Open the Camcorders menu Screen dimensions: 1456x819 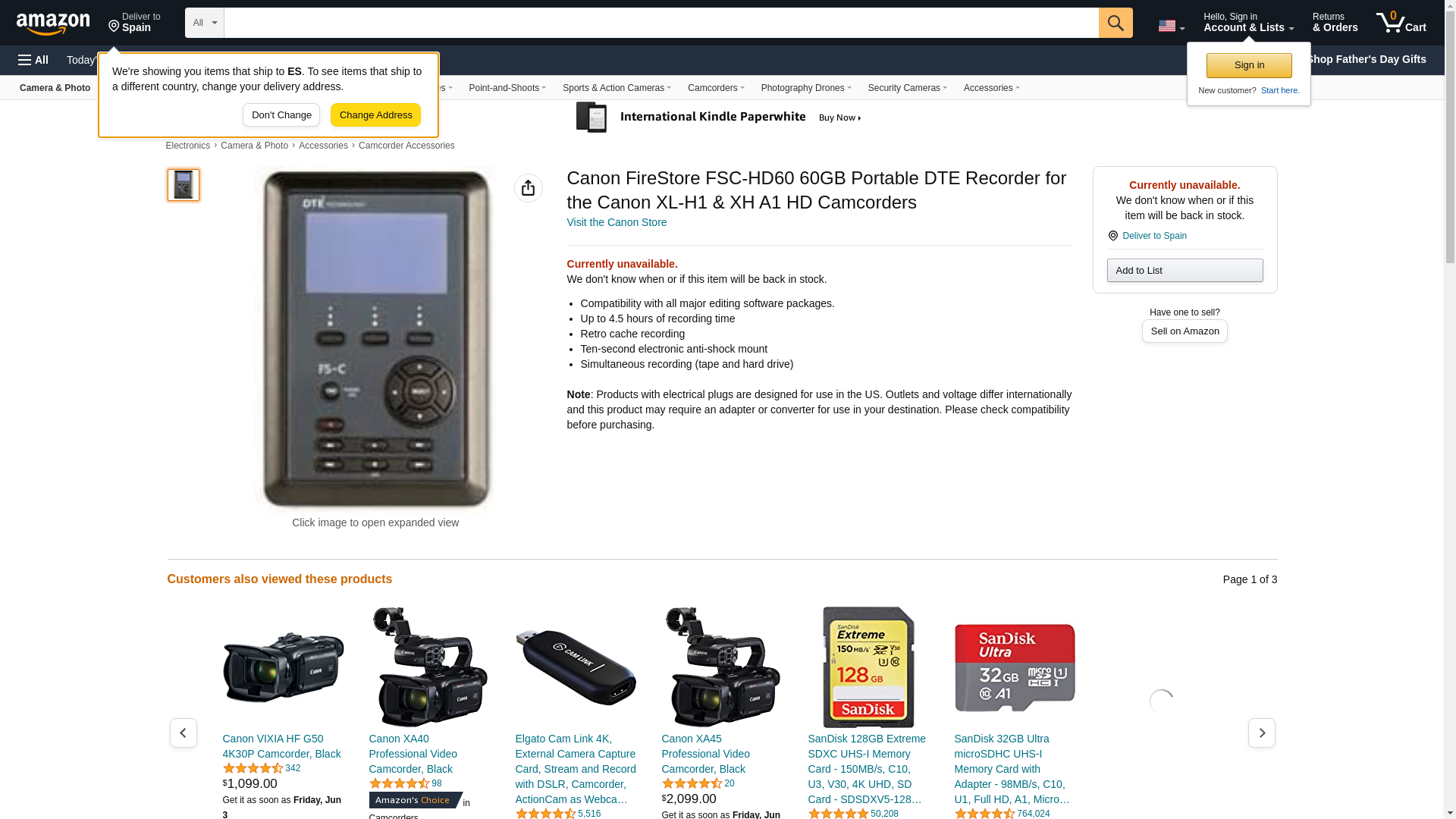coord(716,88)
